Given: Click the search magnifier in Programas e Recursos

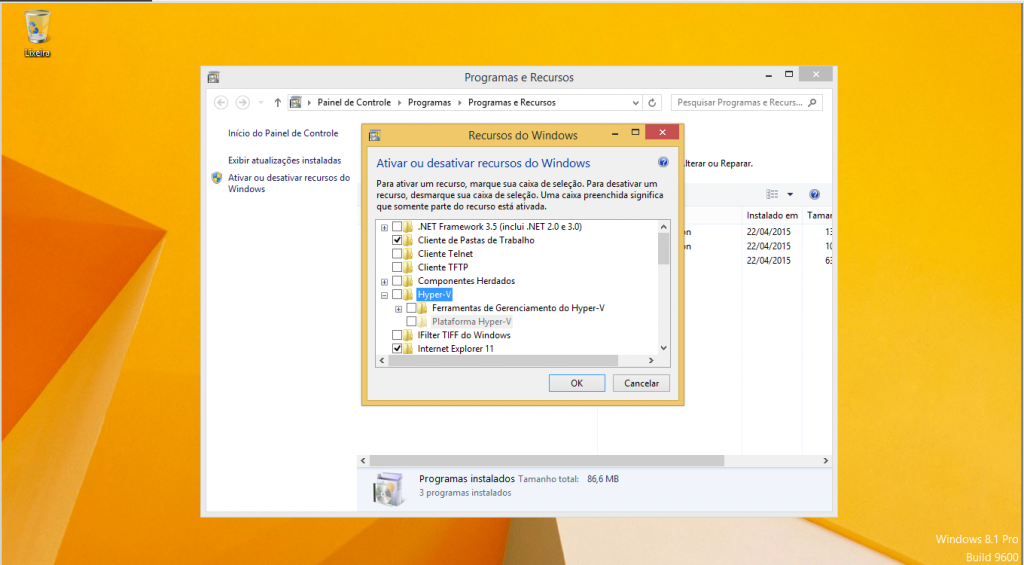Looking at the screenshot, I should coord(812,103).
